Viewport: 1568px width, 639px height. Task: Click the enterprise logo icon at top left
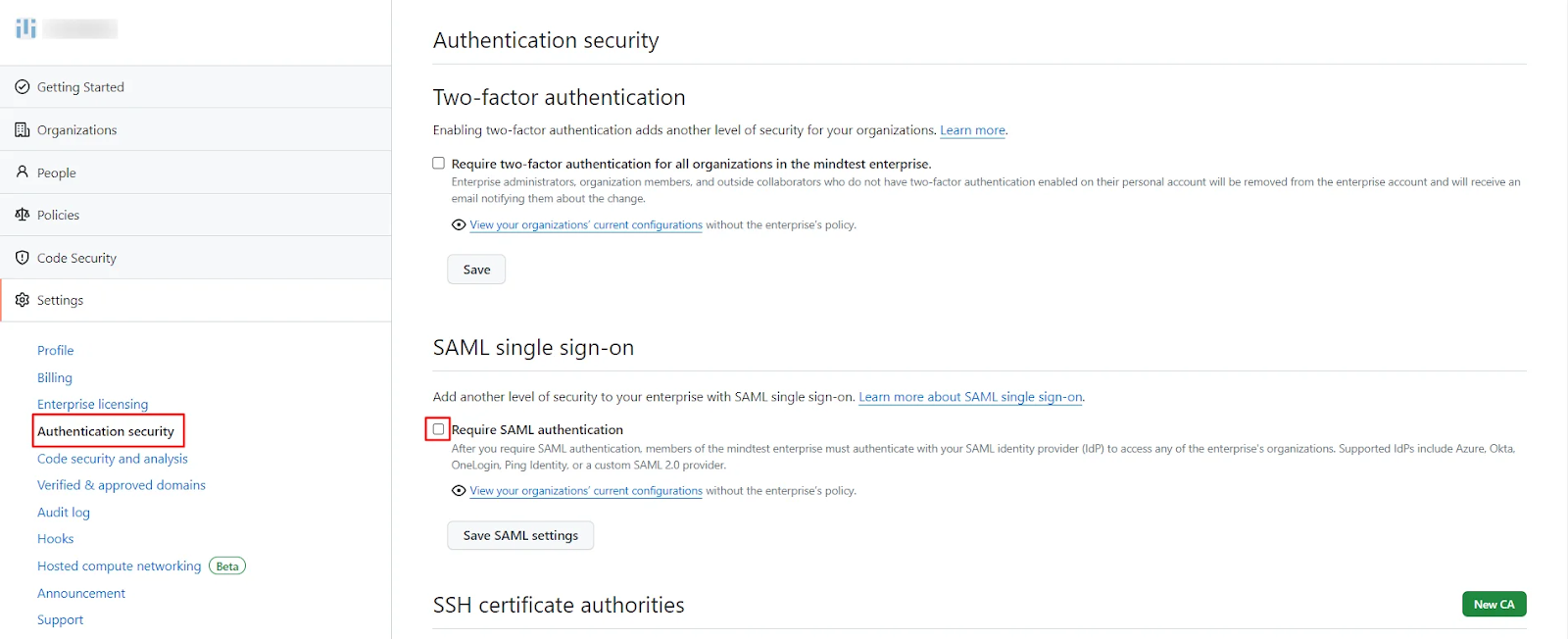(x=25, y=28)
